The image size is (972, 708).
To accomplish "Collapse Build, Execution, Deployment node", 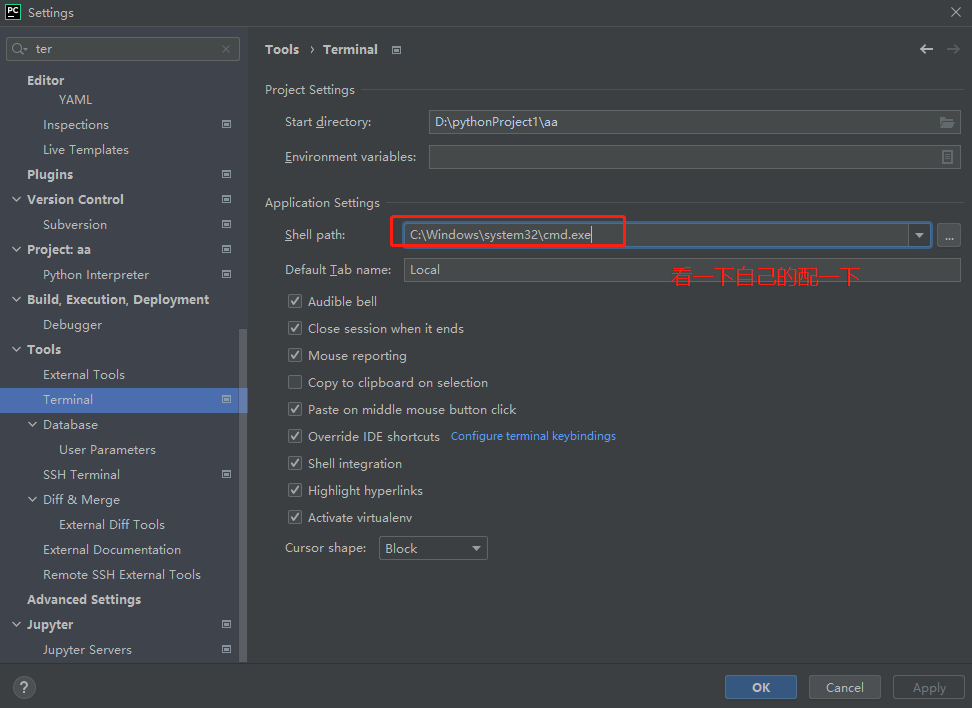I will (17, 299).
